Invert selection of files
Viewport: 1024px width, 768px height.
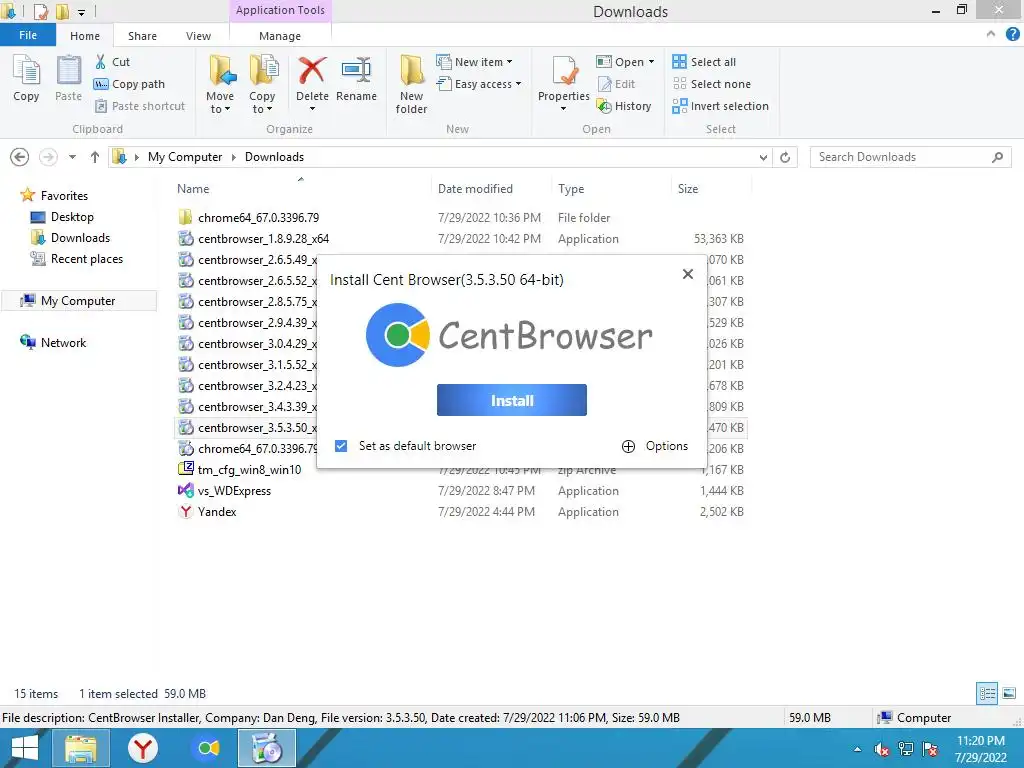tap(720, 106)
